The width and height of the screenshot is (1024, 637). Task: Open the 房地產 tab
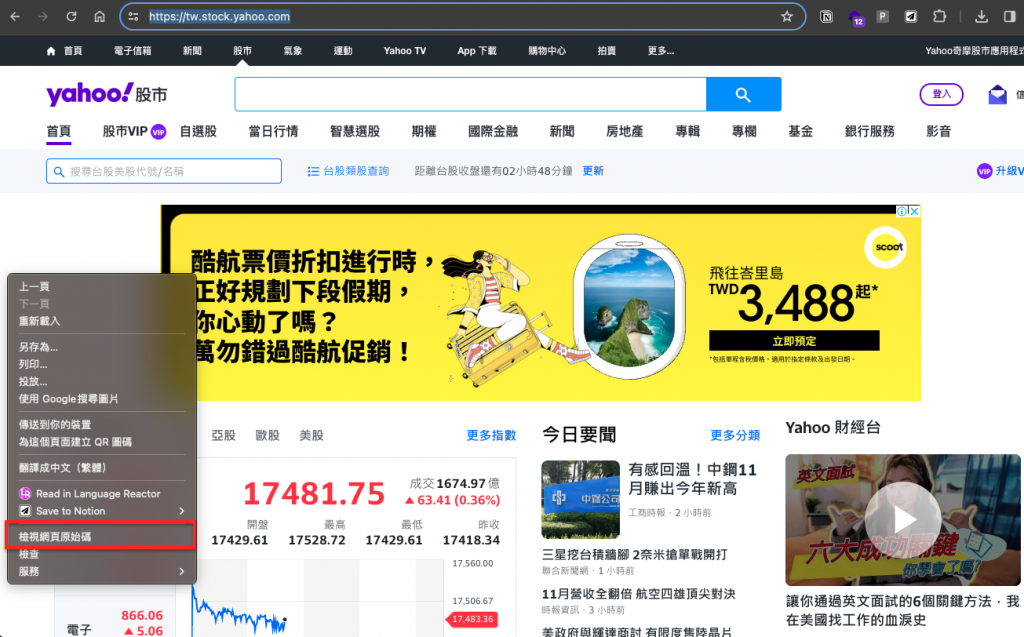click(624, 131)
